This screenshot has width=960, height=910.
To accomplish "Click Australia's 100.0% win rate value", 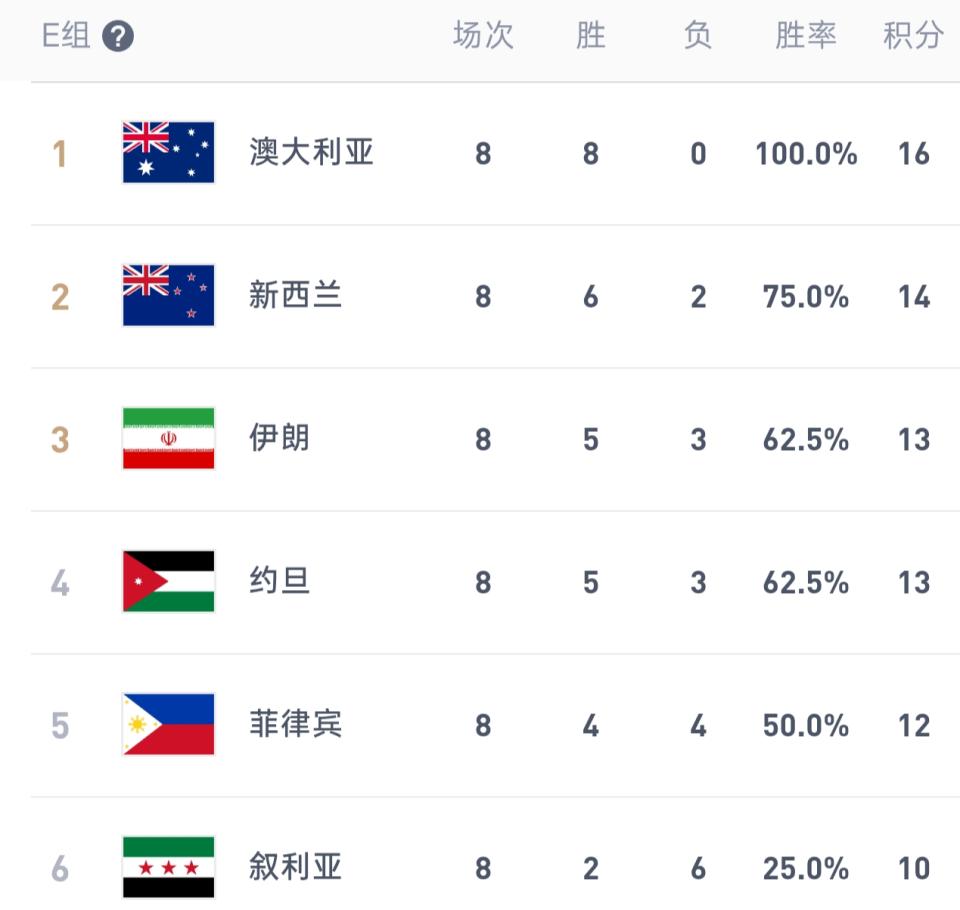I will tap(806, 154).
